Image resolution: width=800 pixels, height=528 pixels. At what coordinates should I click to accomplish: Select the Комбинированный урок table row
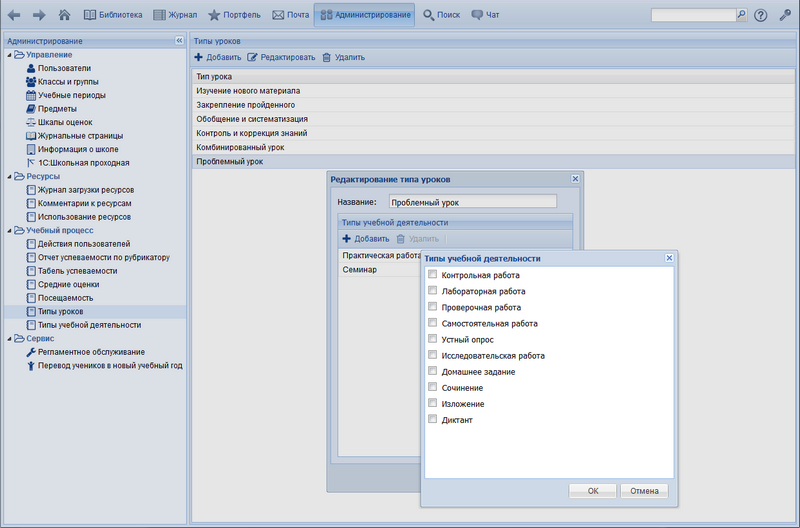click(x=493, y=147)
